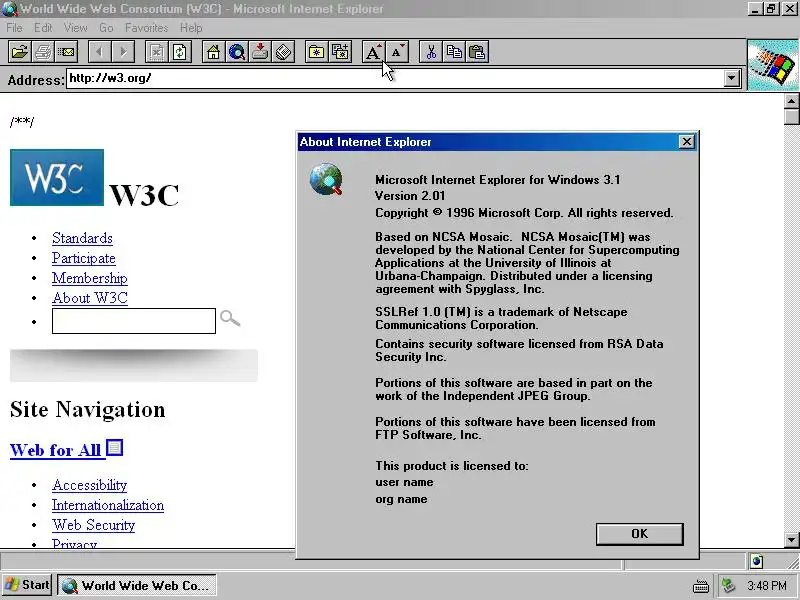Expand the Address bar history dropdown
This screenshot has width=800, height=600.
[732, 79]
